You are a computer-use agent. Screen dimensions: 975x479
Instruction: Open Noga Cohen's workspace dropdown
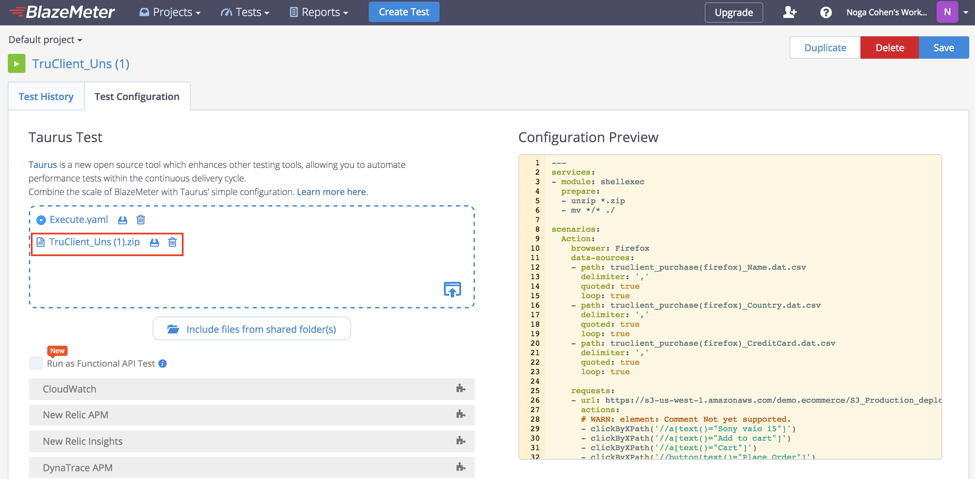click(887, 12)
